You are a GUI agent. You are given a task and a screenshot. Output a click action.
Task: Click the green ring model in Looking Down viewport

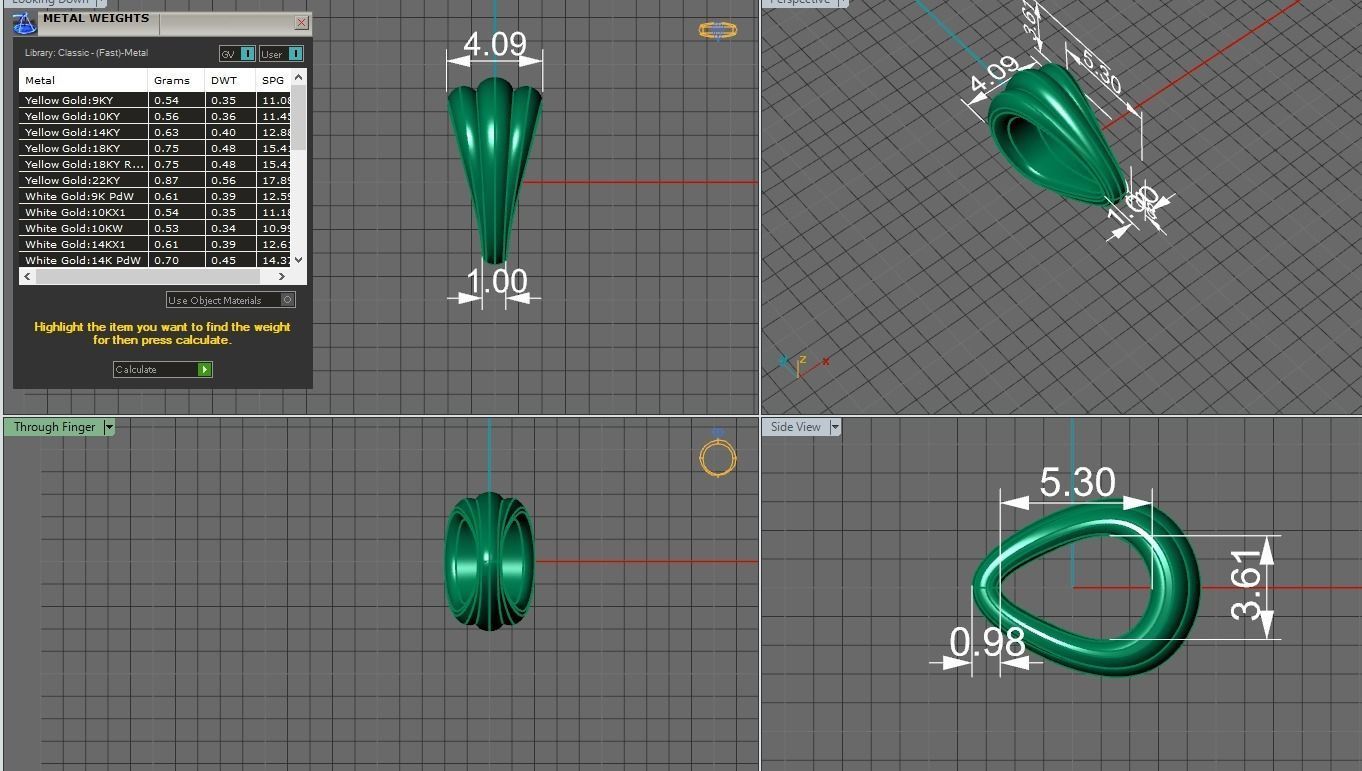pos(494,170)
